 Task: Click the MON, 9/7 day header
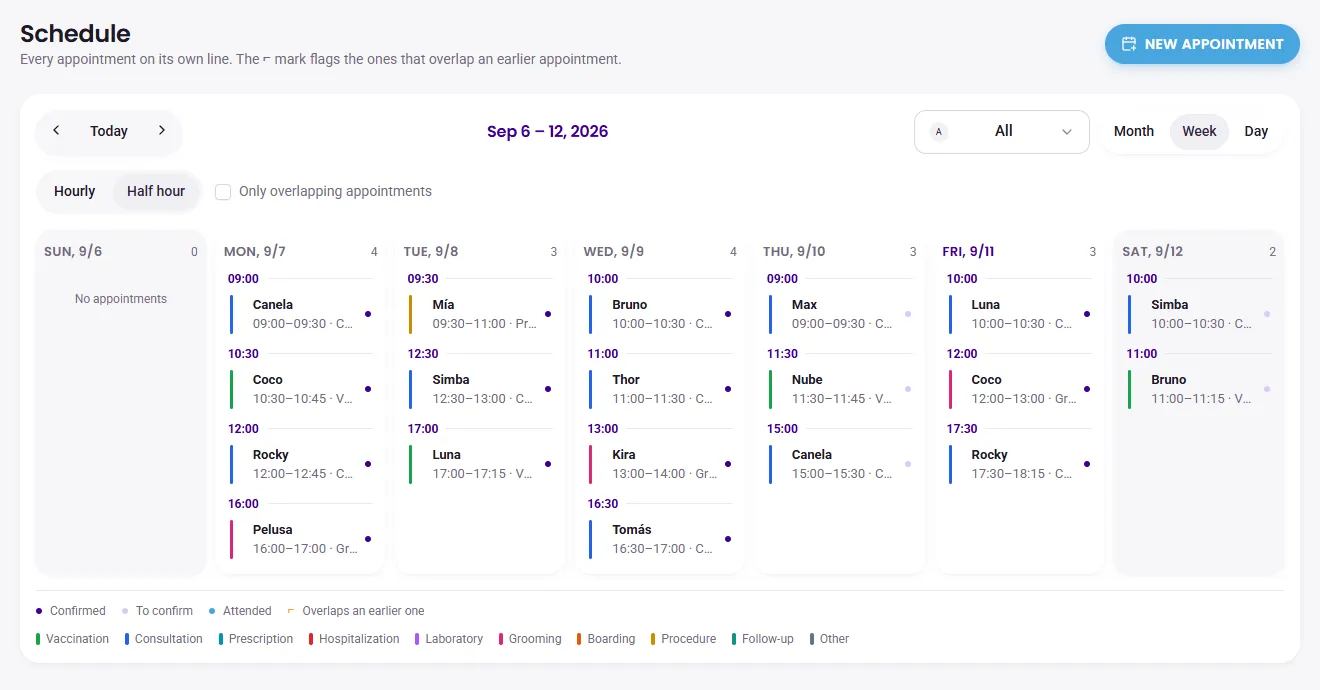click(255, 252)
